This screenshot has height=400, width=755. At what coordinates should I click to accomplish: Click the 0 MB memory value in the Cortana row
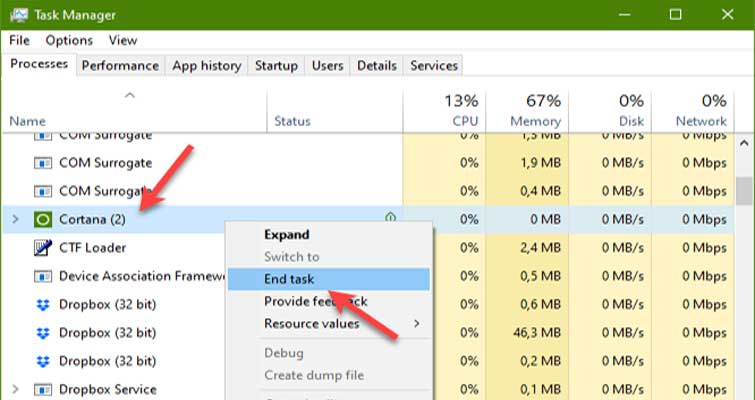pos(545,219)
